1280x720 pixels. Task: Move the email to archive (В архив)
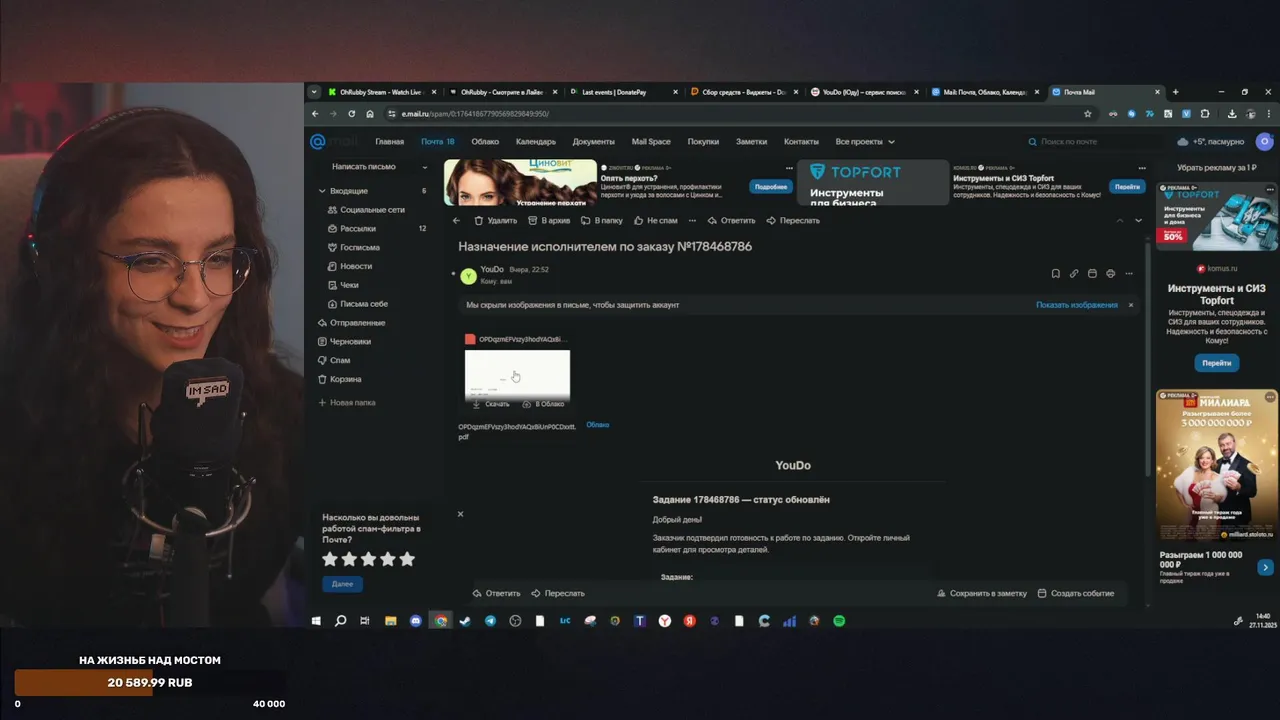coord(549,220)
